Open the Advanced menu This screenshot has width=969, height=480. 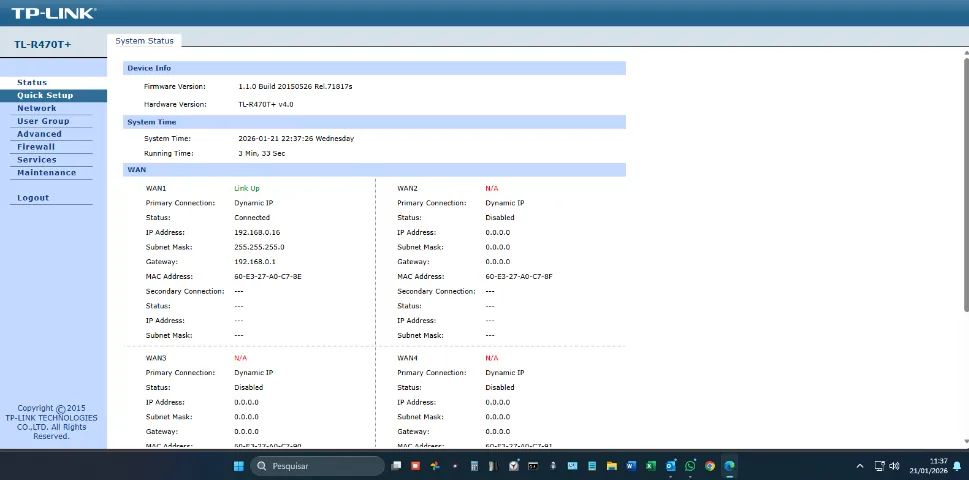point(40,134)
